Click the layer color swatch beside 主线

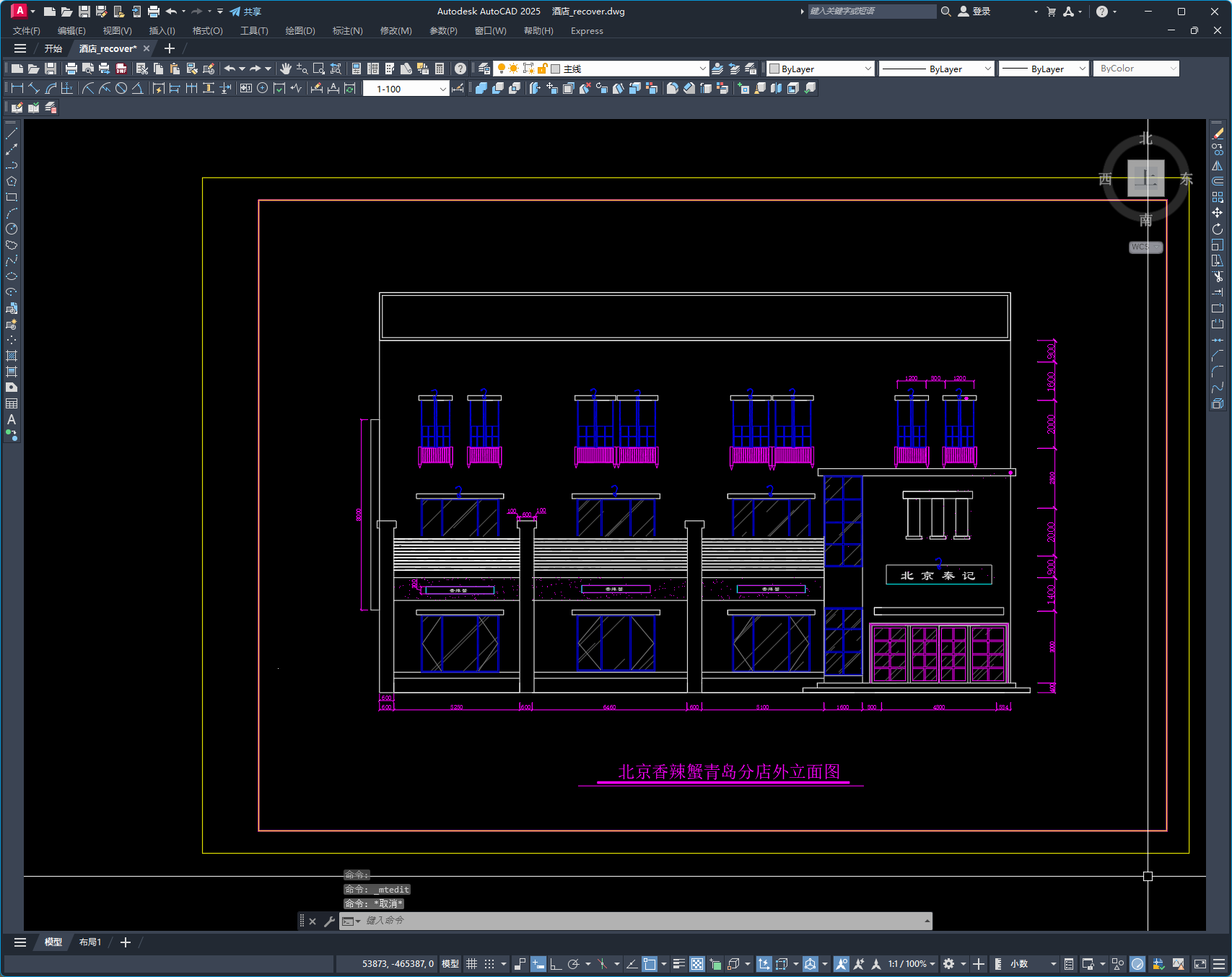(x=556, y=69)
